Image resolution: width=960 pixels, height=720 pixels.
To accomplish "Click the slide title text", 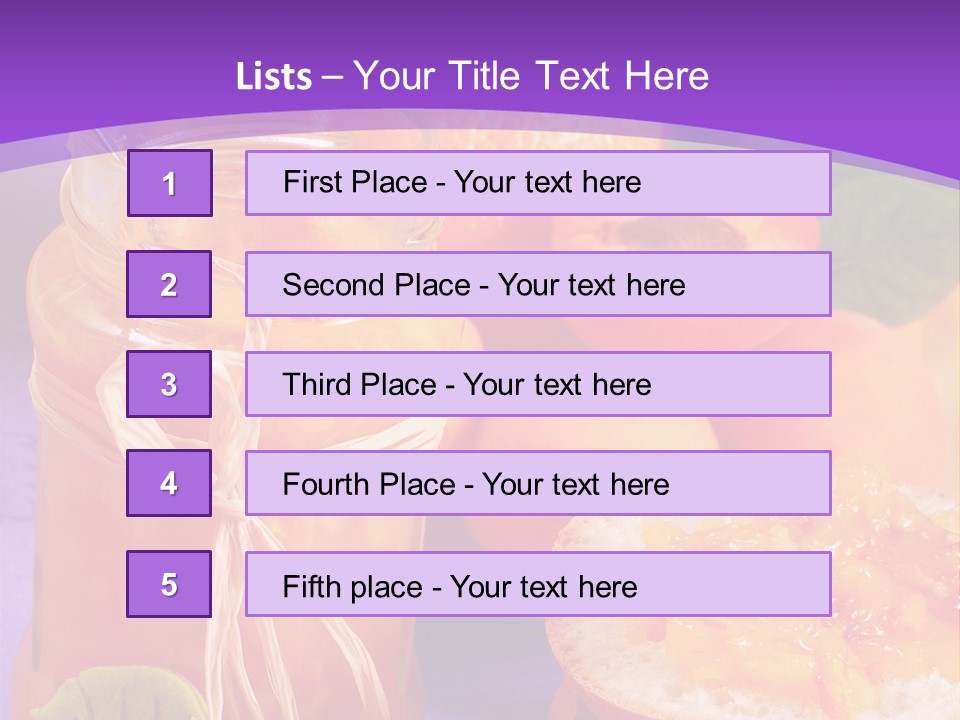I will (x=472, y=76).
